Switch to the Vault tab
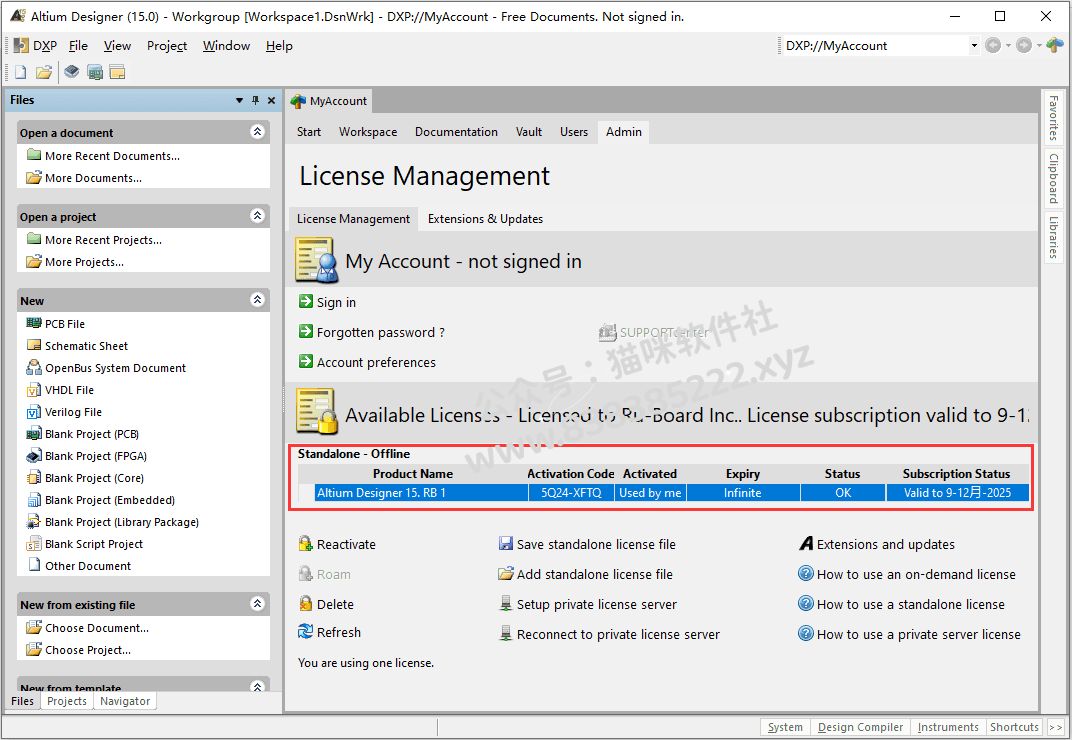Viewport: 1072px width, 740px height. 528,132
